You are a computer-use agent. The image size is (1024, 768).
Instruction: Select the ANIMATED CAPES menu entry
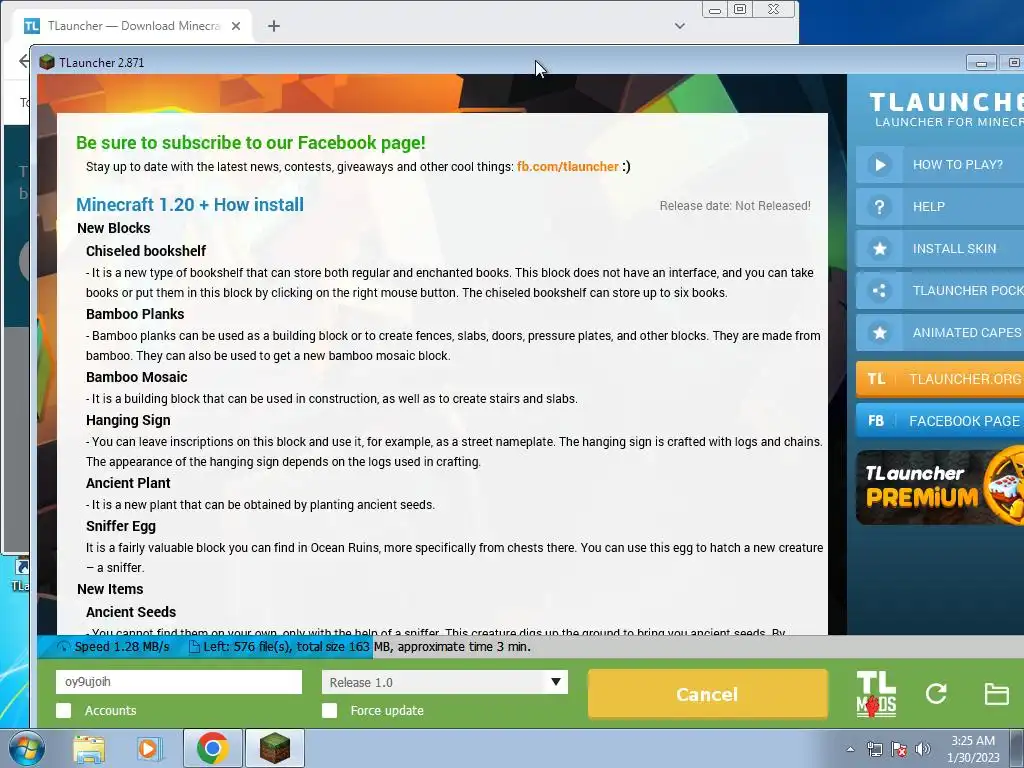point(940,332)
